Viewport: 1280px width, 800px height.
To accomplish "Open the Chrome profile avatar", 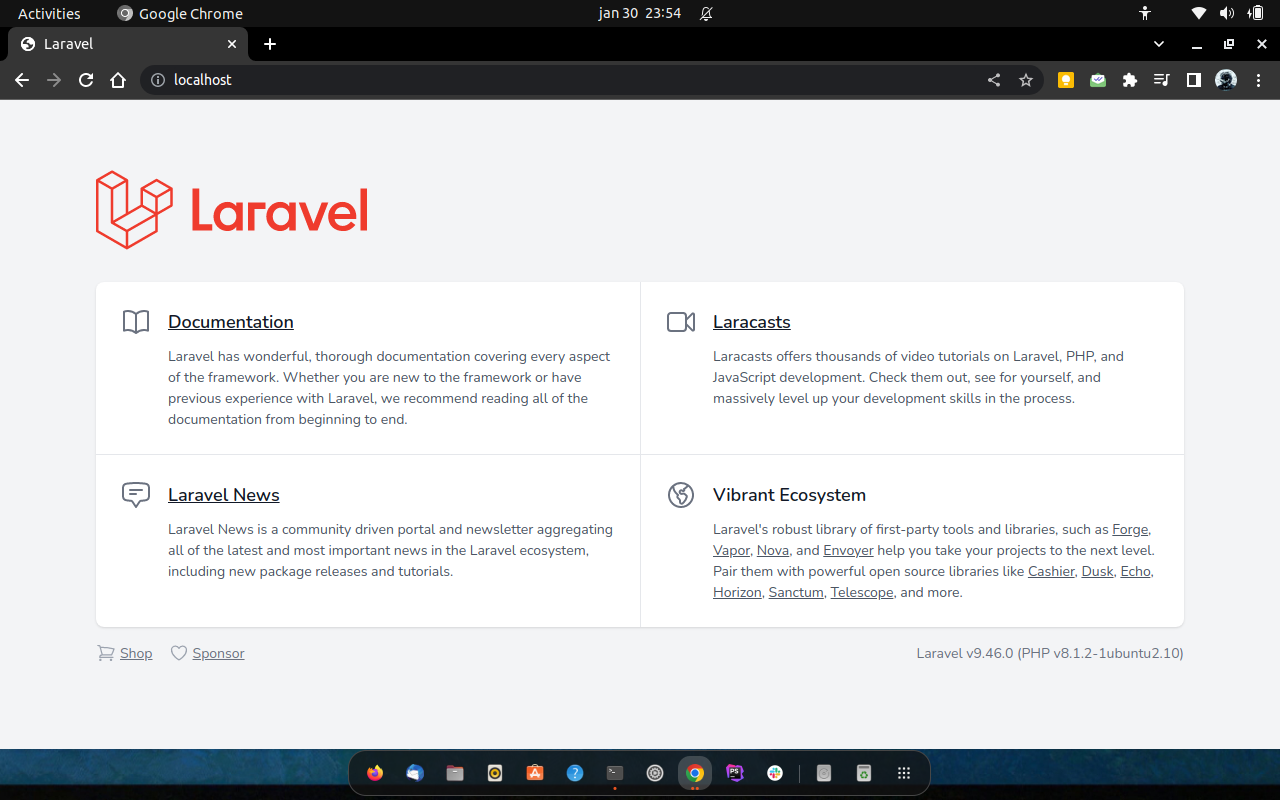I will (1226, 80).
